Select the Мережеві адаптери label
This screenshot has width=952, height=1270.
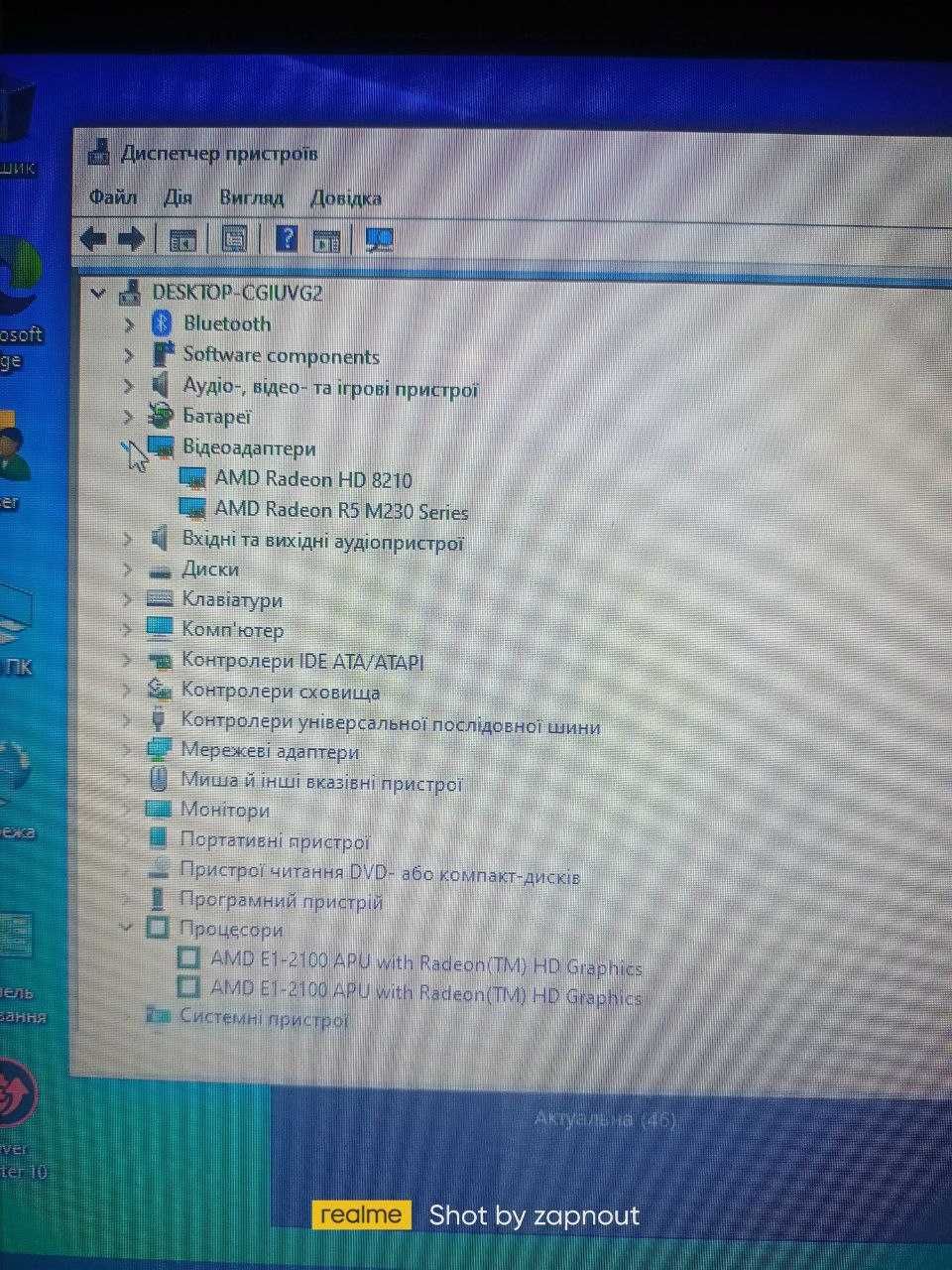tap(270, 752)
